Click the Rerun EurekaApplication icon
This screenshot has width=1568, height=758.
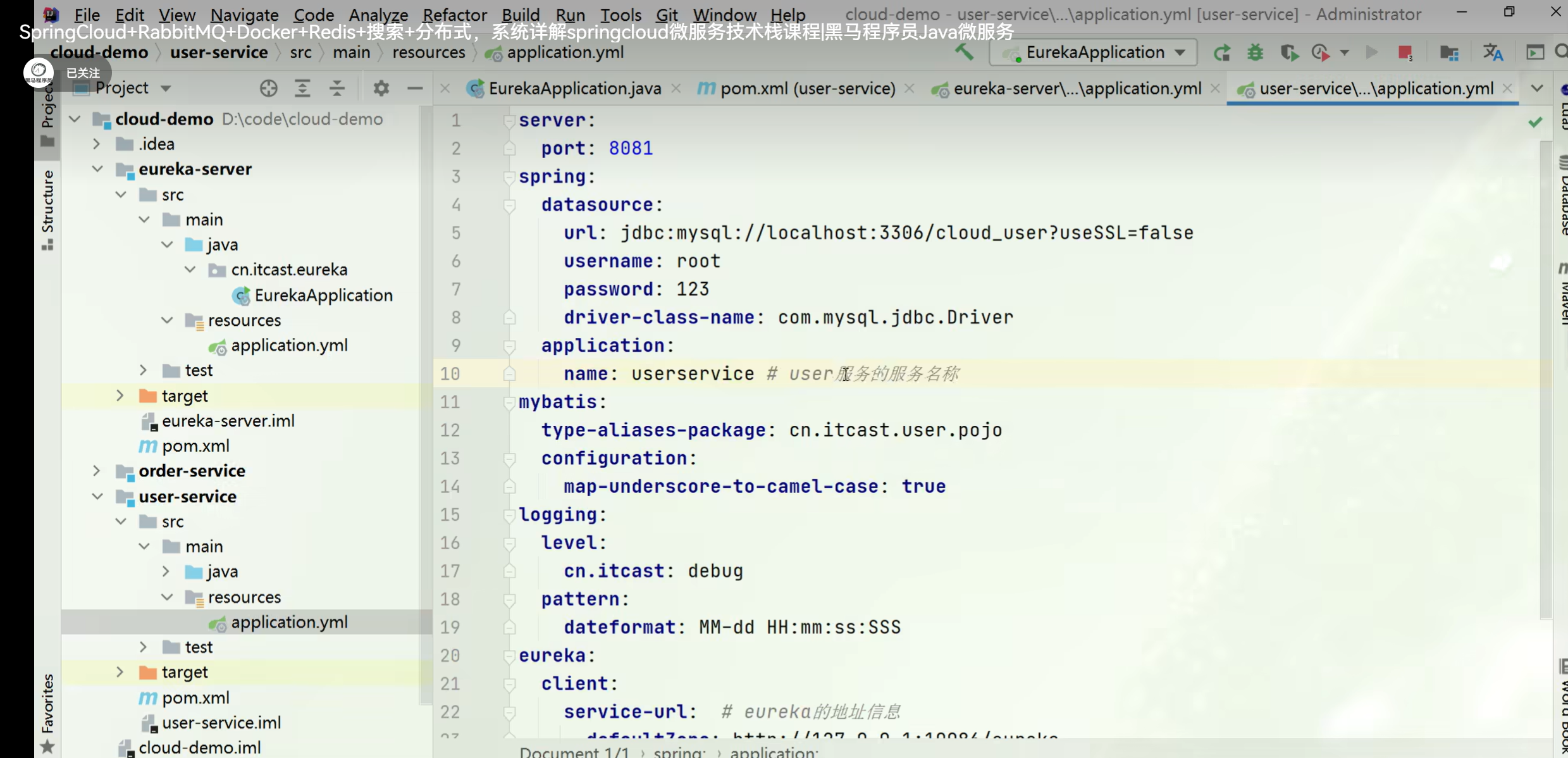point(1222,53)
